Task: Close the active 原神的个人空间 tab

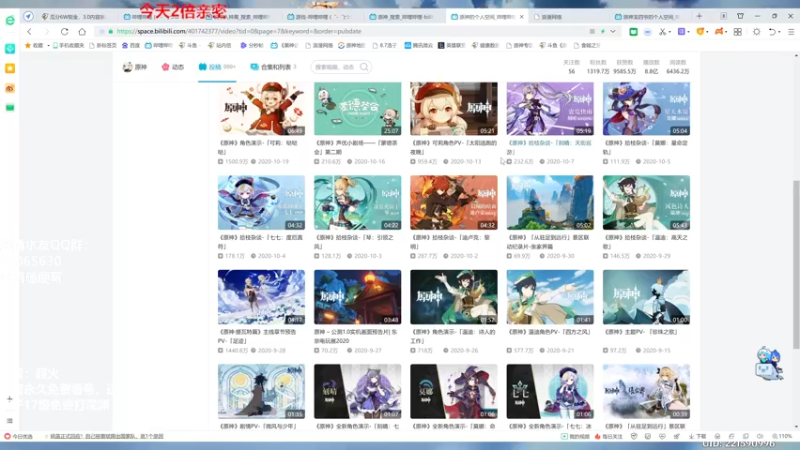Action: tap(521, 17)
